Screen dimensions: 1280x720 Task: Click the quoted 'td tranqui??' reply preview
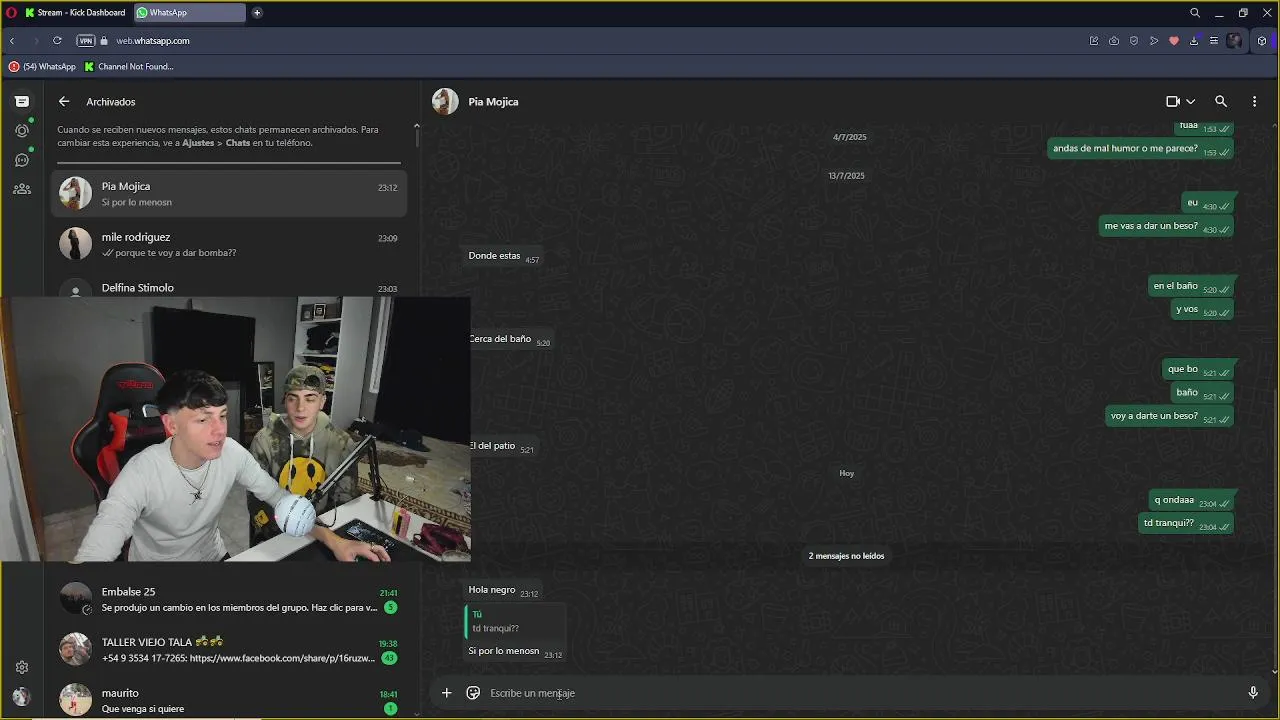click(x=513, y=621)
